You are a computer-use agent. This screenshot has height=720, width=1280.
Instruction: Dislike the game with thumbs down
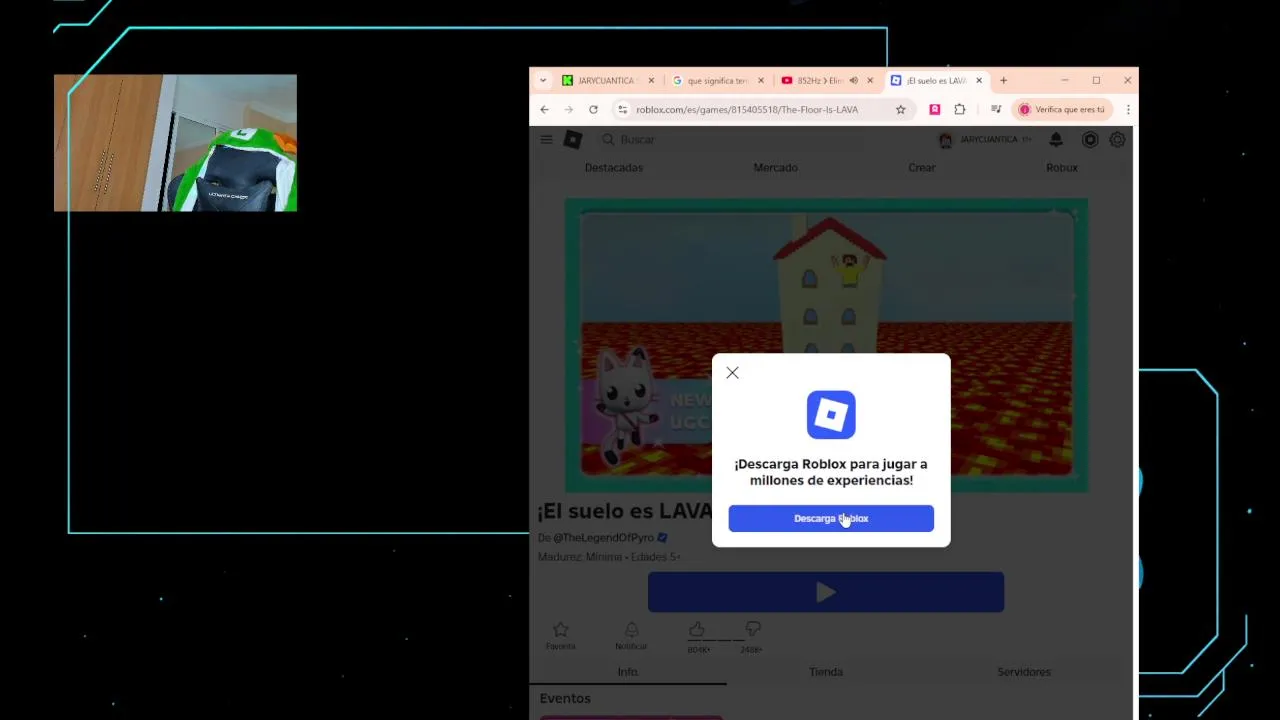[x=752, y=629]
